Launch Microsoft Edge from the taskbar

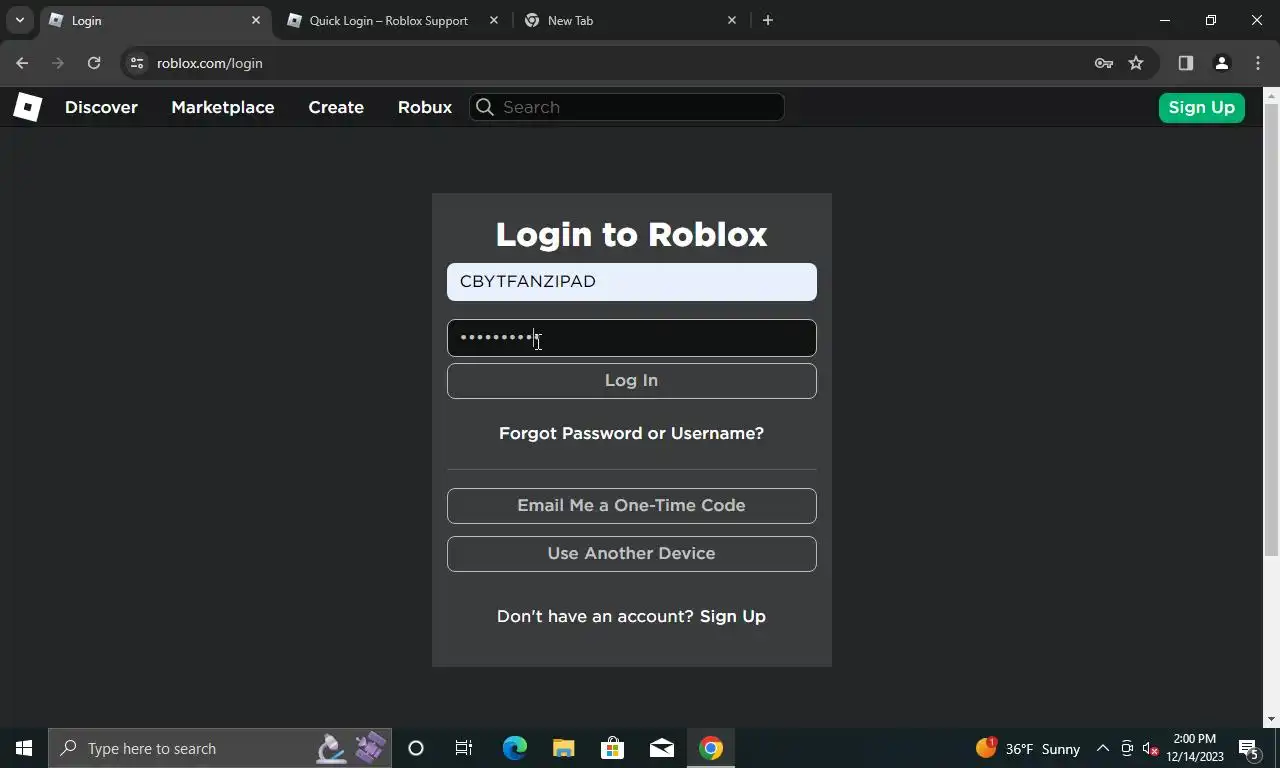(514, 748)
